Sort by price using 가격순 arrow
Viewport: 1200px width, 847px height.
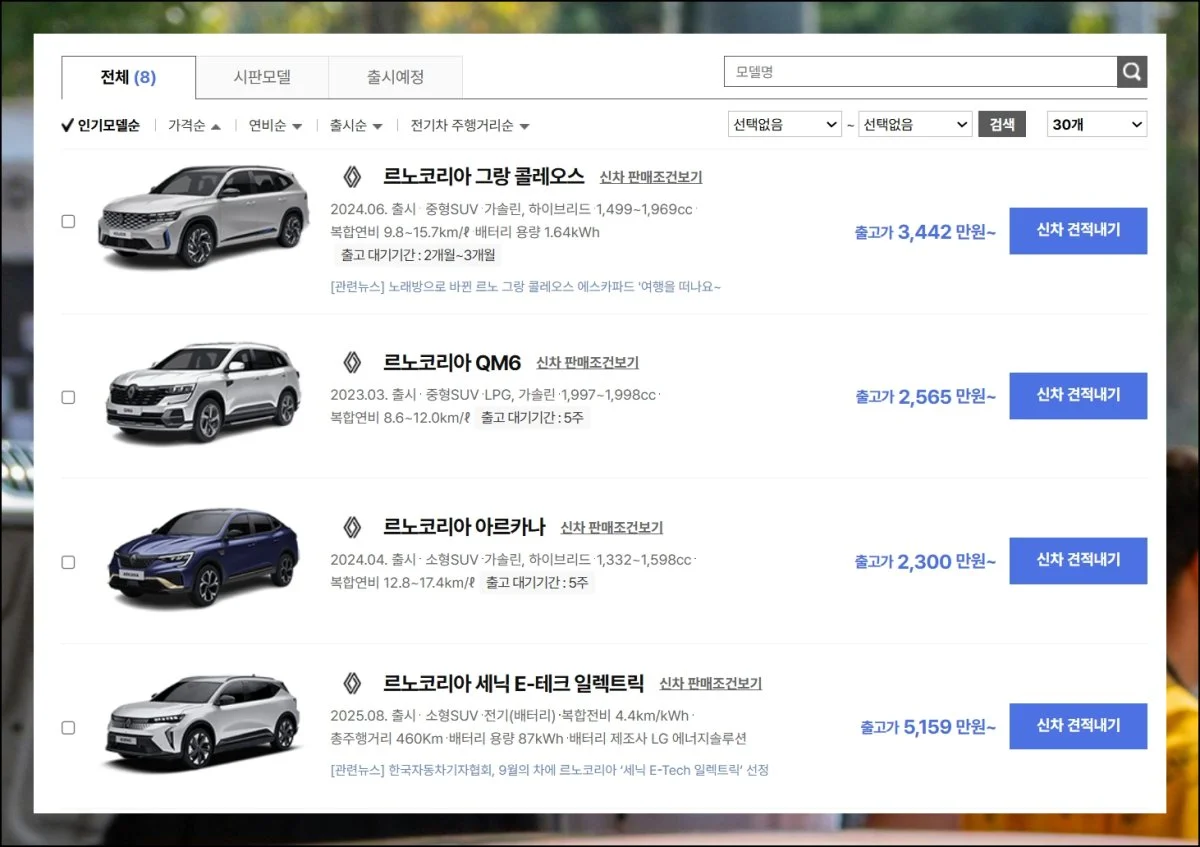(x=194, y=126)
